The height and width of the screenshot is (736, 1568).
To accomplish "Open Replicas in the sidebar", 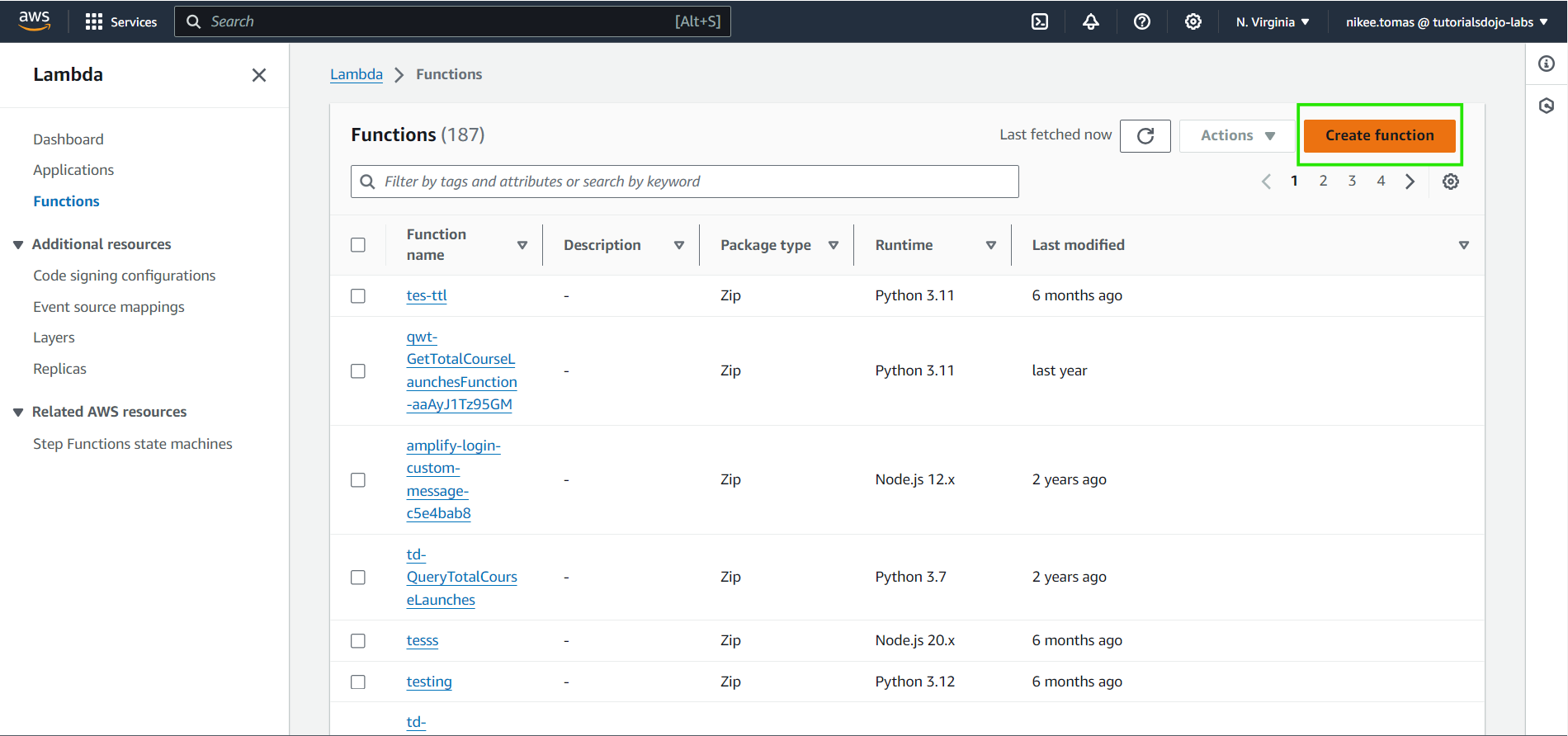I will coord(59,369).
